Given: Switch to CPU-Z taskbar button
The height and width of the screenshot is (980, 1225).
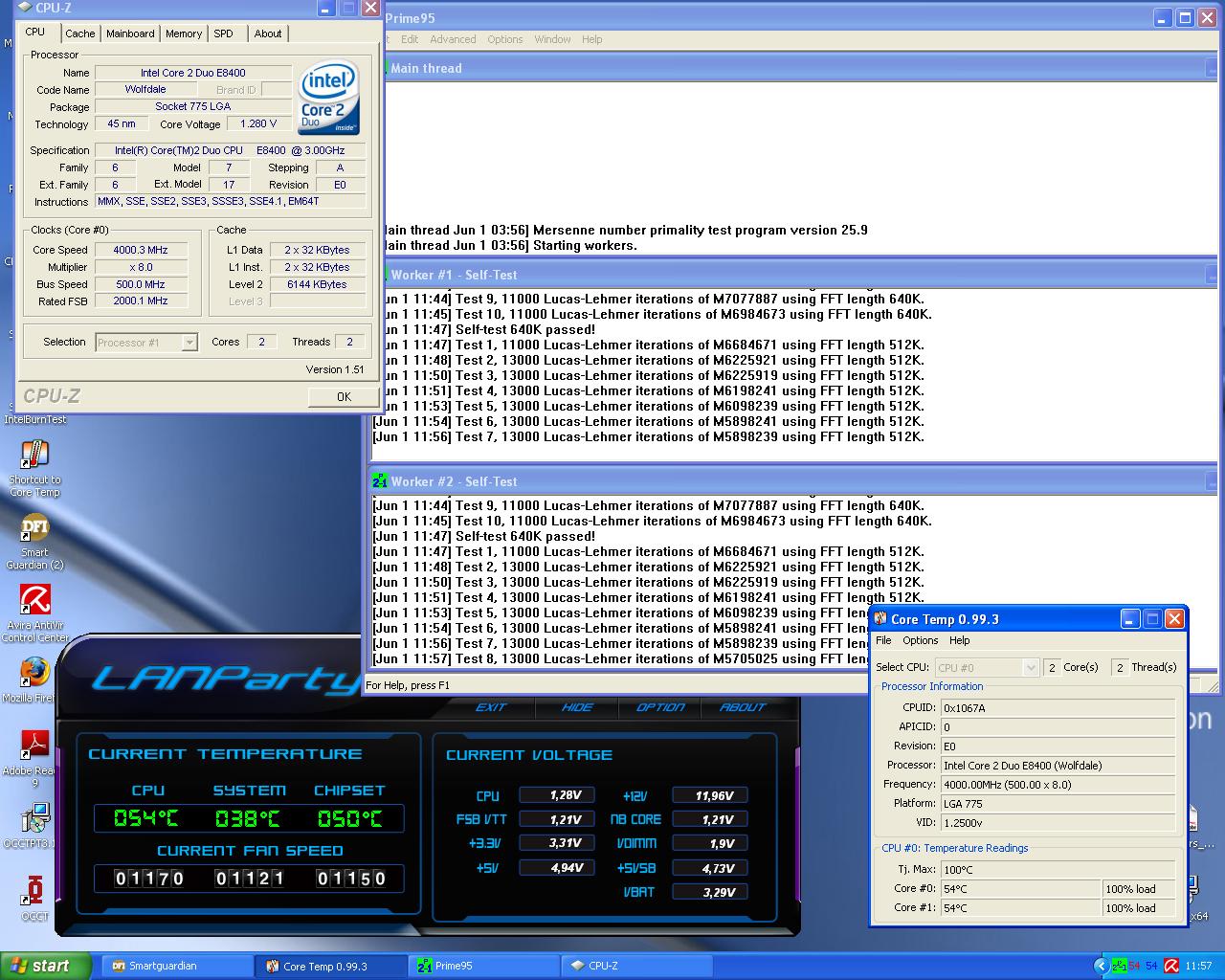Looking at the screenshot, I should [x=637, y=966].
